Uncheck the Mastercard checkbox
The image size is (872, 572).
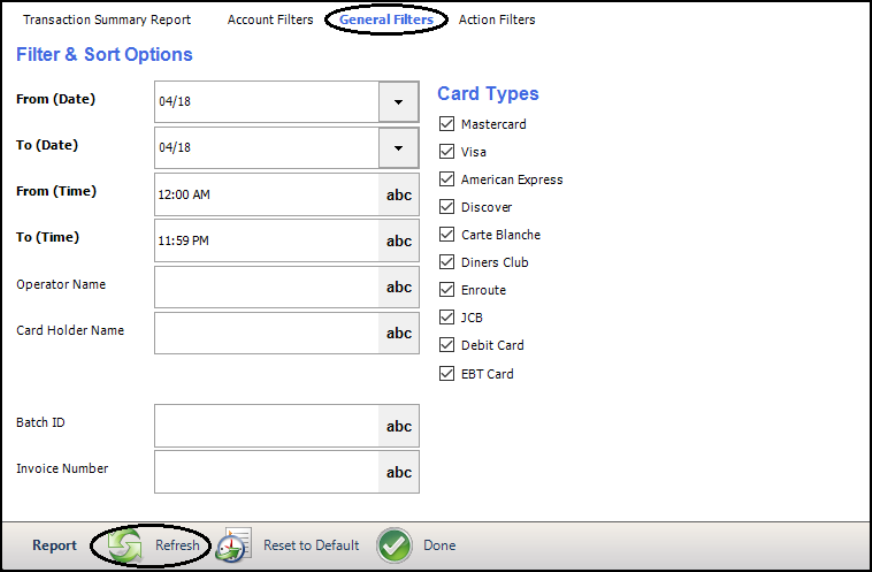[x=447, y=123]
